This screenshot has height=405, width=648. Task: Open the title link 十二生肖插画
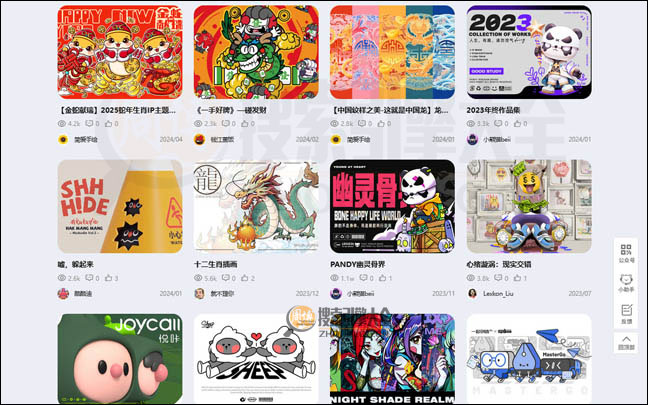tap(216, 264)
